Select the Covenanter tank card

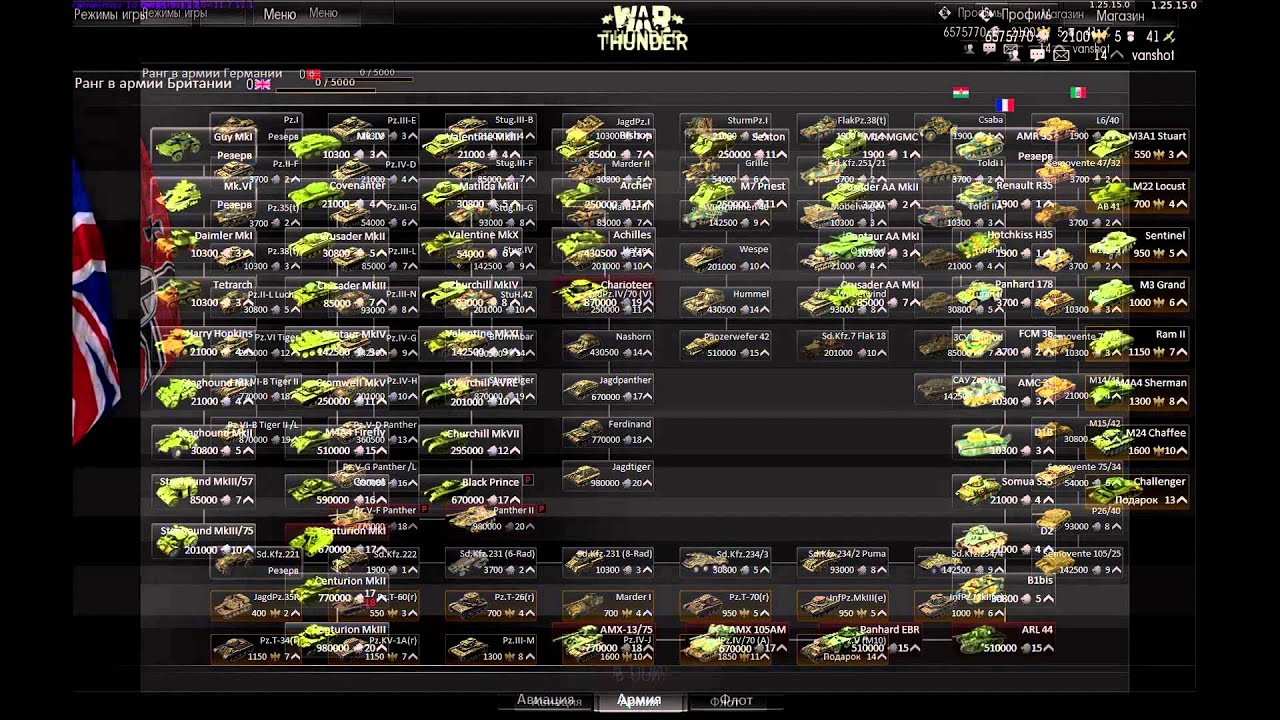(337, 195)
